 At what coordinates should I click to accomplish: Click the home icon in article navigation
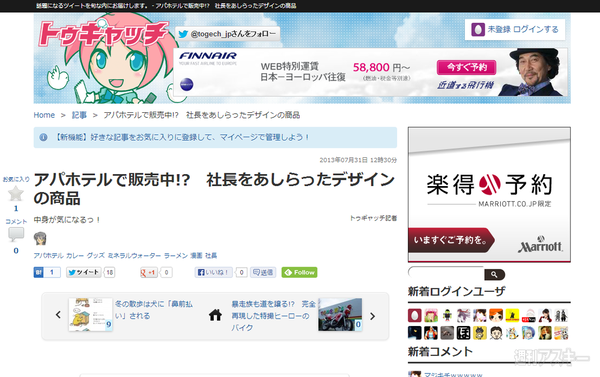[215, 315]
